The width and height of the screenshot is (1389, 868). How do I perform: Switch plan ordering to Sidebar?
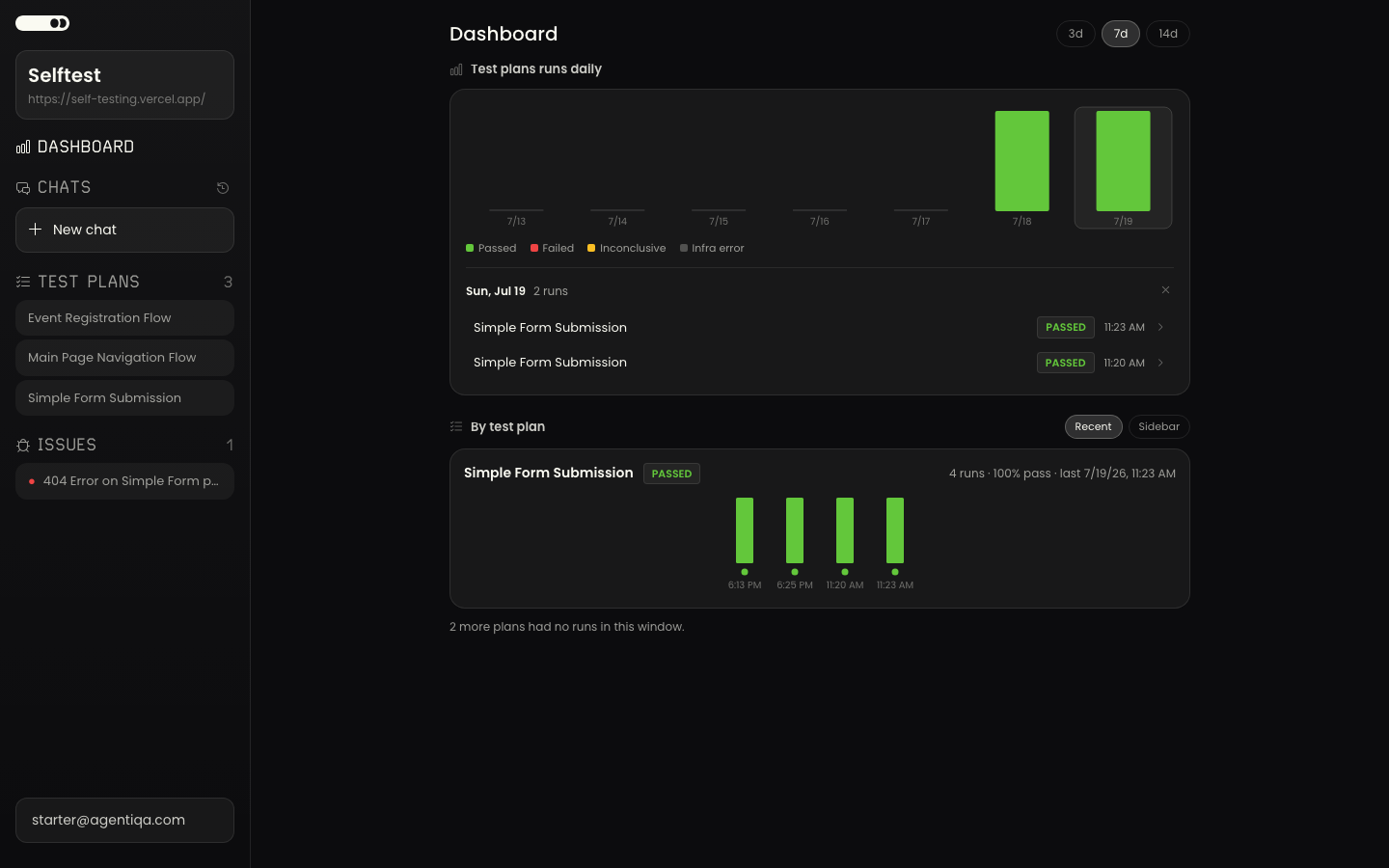(x=1159, y=426)
